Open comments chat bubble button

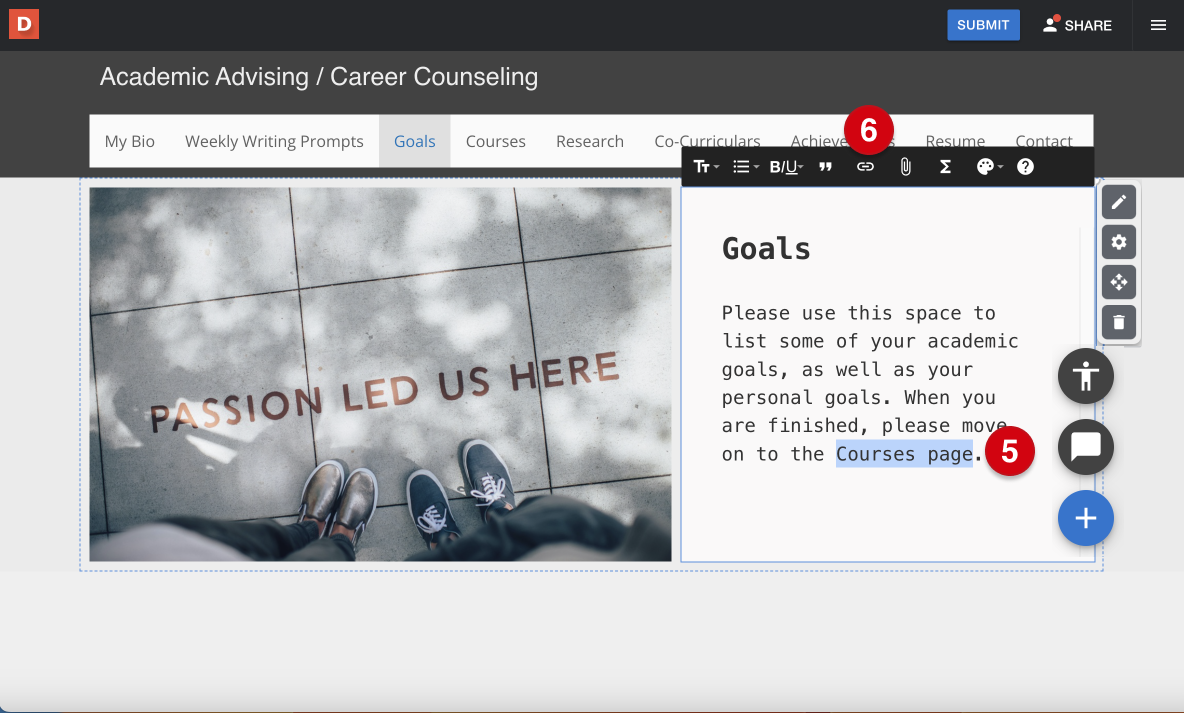coord(1085,447)
